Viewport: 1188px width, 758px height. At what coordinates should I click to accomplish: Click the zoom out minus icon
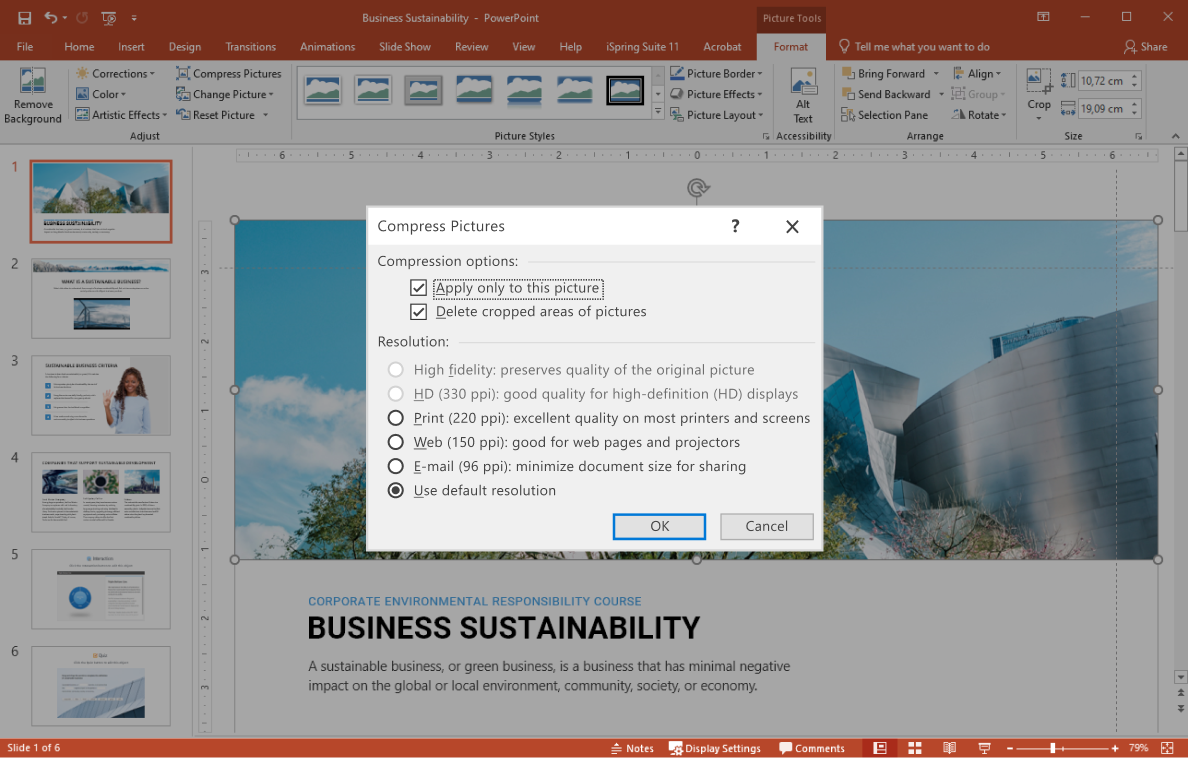click(1010, 748)
